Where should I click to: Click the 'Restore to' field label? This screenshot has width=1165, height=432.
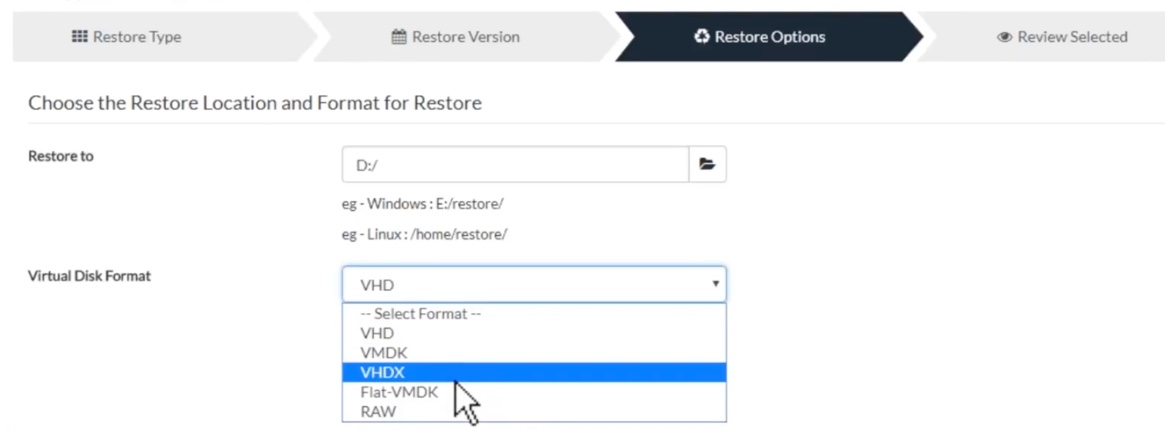pyautogui.click(x=61, y=156)
